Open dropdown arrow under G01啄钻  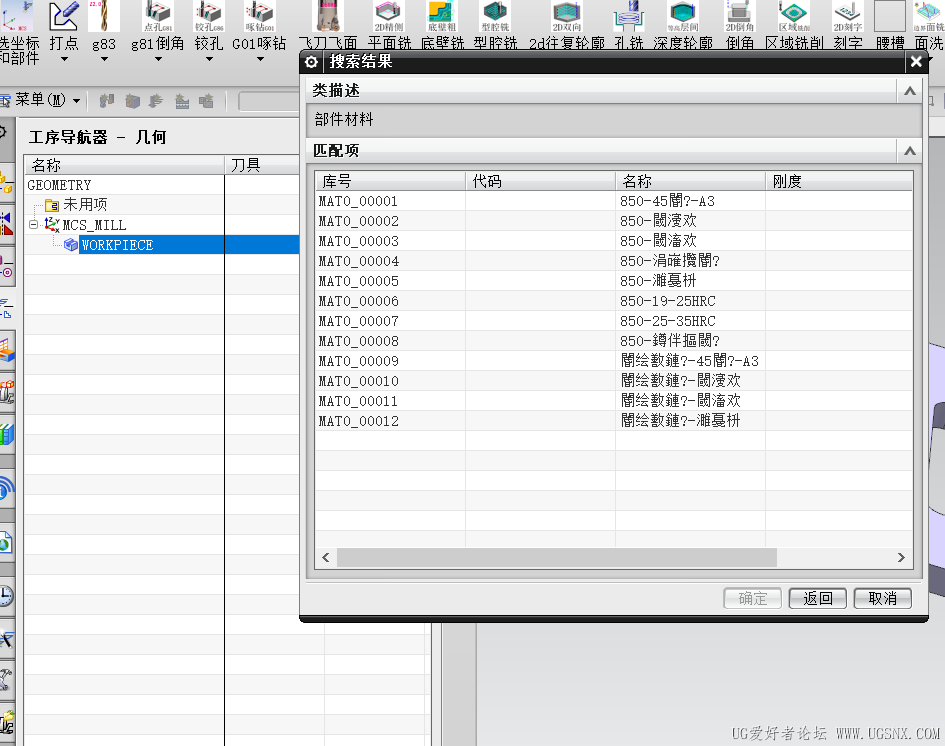(x=260, y=59)
